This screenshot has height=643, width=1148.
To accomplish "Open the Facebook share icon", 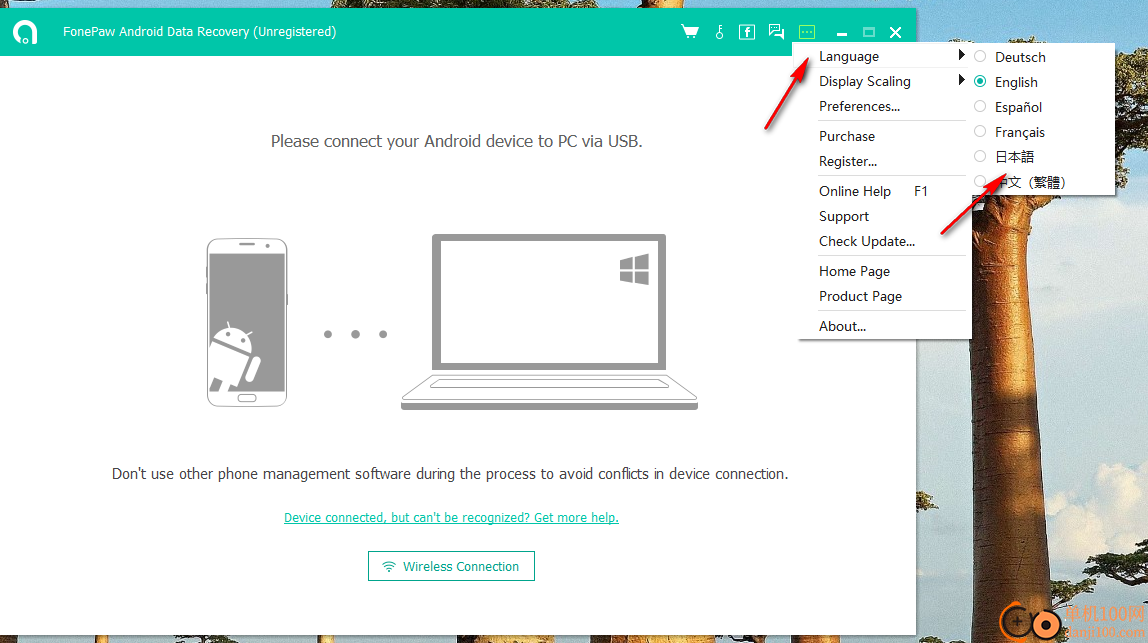I will click(747, 31).
